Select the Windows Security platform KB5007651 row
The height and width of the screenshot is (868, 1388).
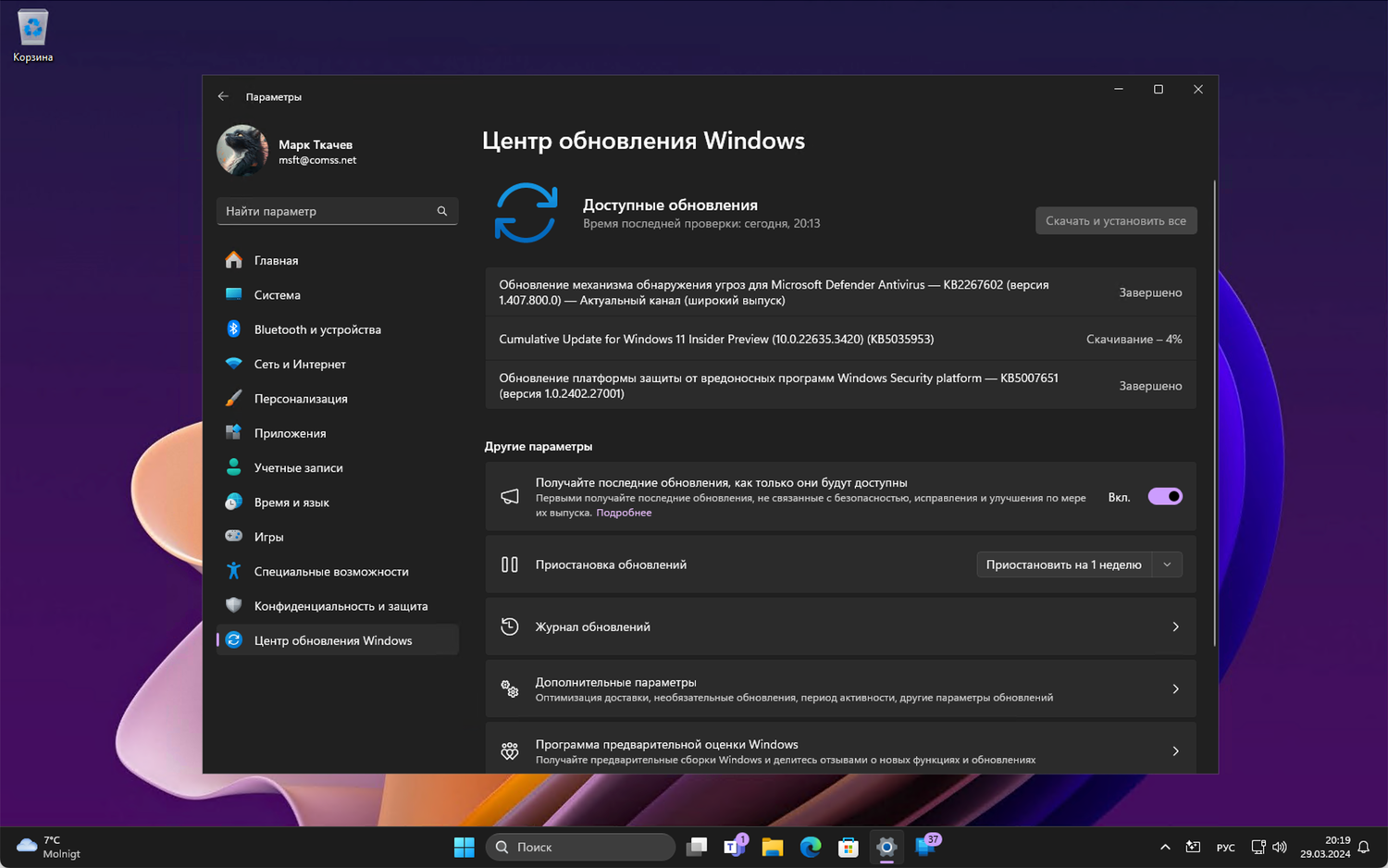(x=840, y=385)
